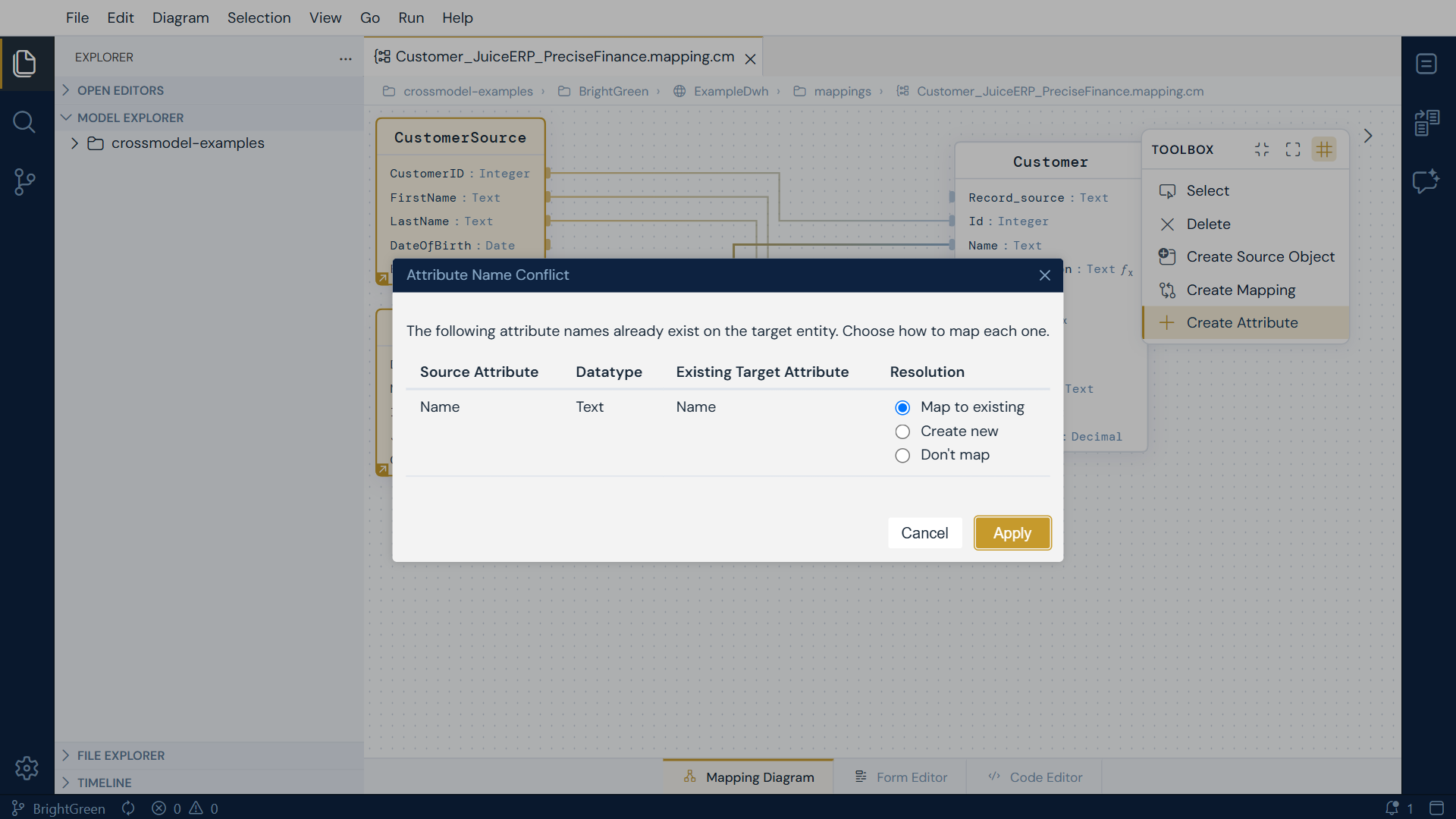The width and height of the screenshot is (1456, 819).
Task: Open the Search view icon
Action: click(x=24, y=122)
